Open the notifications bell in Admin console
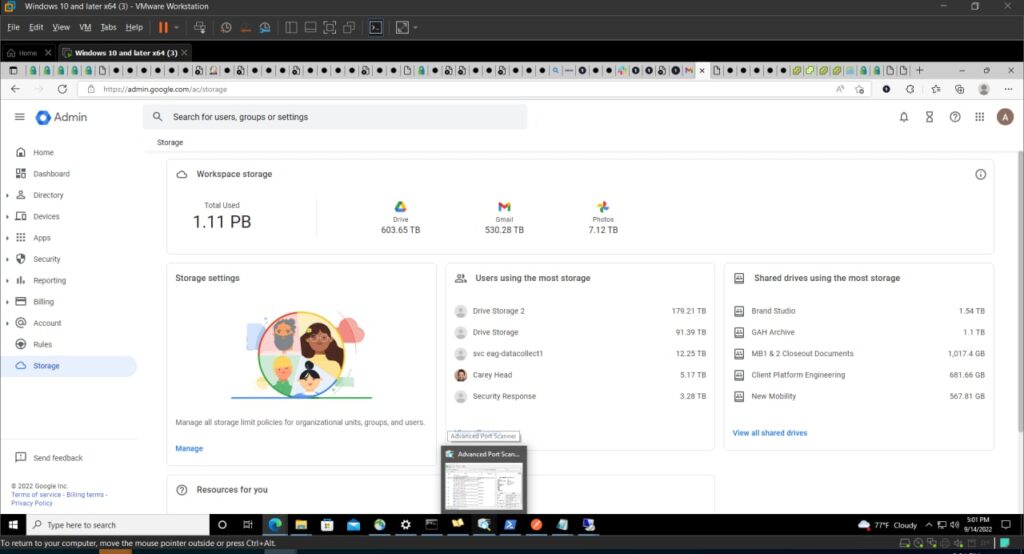Image resolution: width=1024 pixels, height=554 pixels. point(904,117)
